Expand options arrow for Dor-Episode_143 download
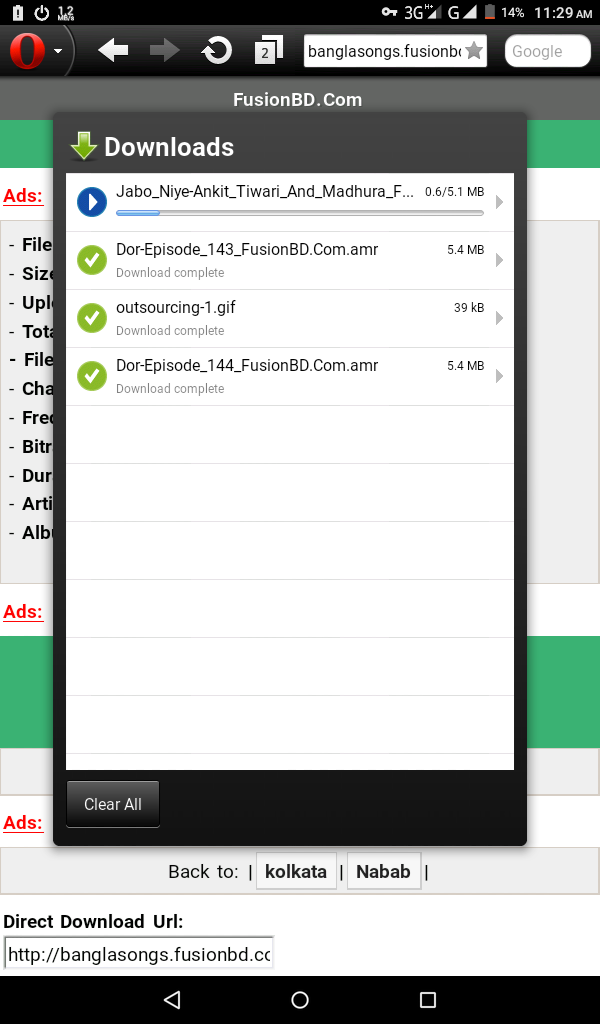 tap(499, 260)
